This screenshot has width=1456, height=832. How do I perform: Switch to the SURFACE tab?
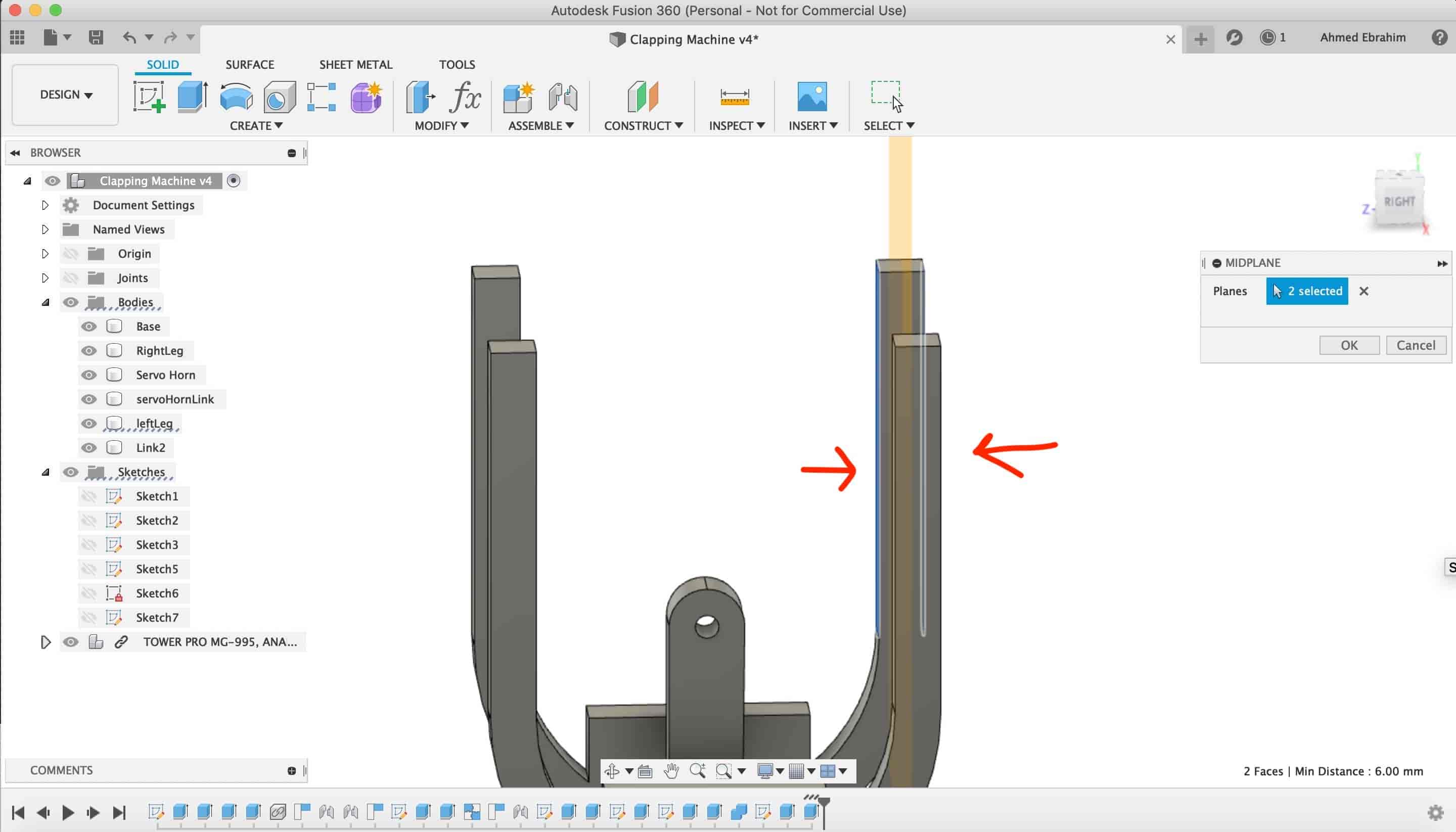coord(250,65)
